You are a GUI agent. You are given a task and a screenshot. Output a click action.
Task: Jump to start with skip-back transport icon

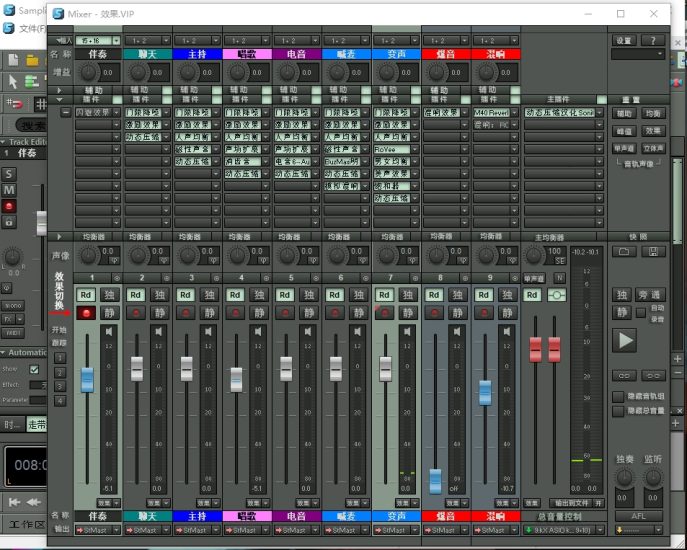tap(14, 502)
